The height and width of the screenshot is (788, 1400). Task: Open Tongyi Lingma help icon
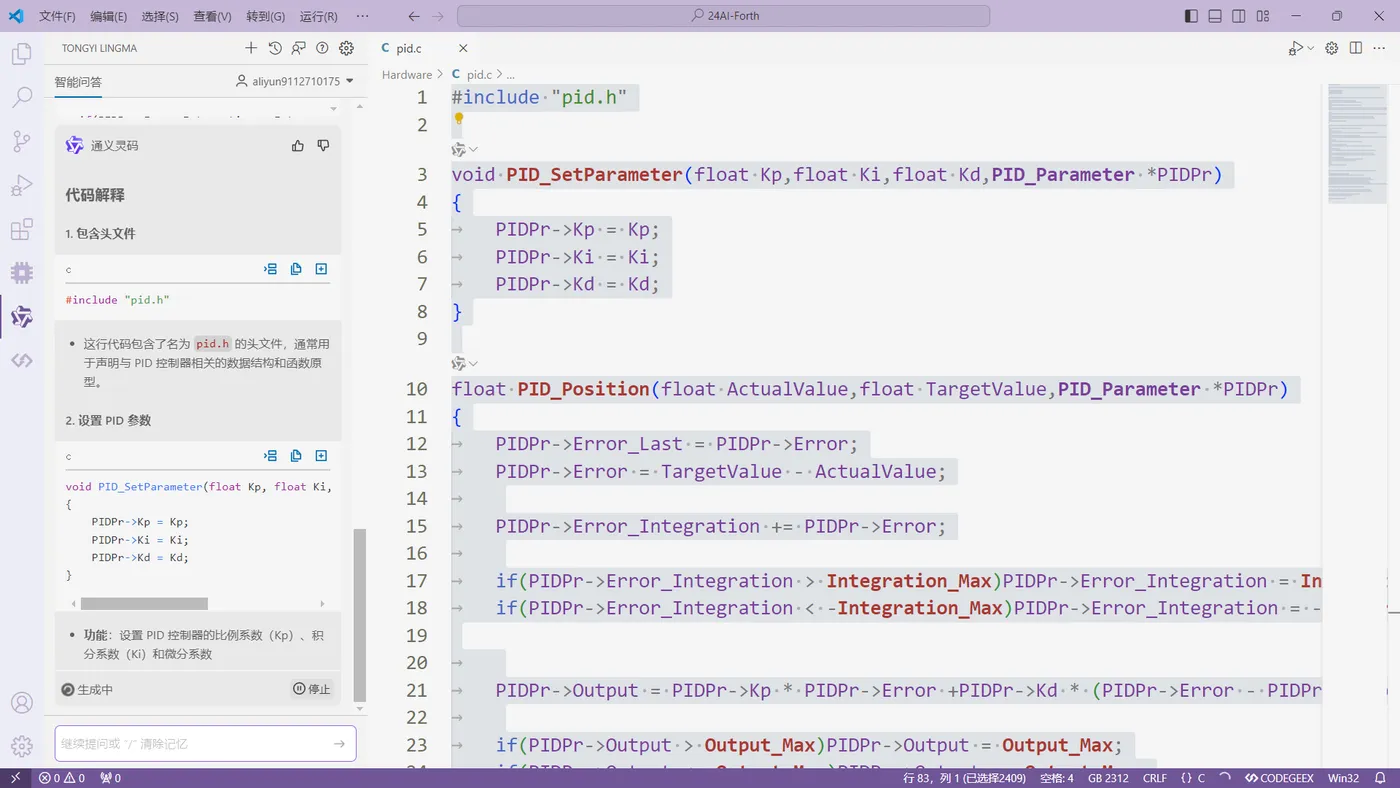[322, 48]
